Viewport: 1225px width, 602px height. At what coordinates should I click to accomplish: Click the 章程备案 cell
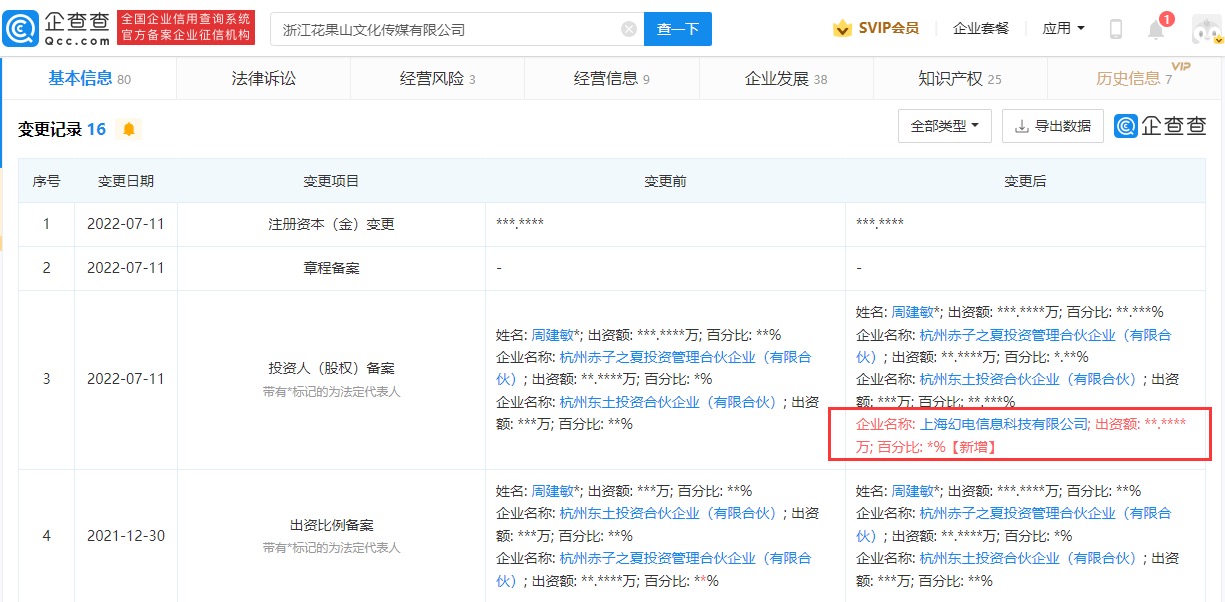(x=331, y=268)
